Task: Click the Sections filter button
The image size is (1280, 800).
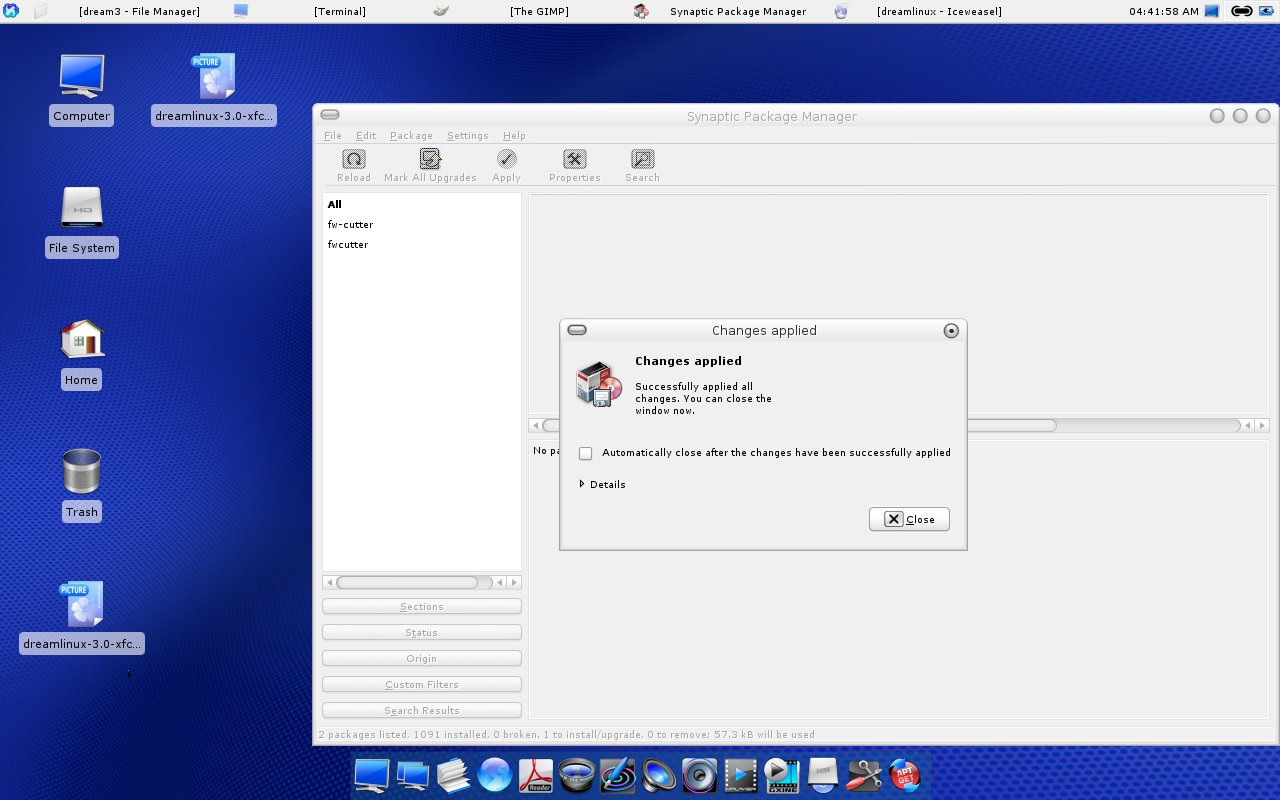Action: (421, 607)
